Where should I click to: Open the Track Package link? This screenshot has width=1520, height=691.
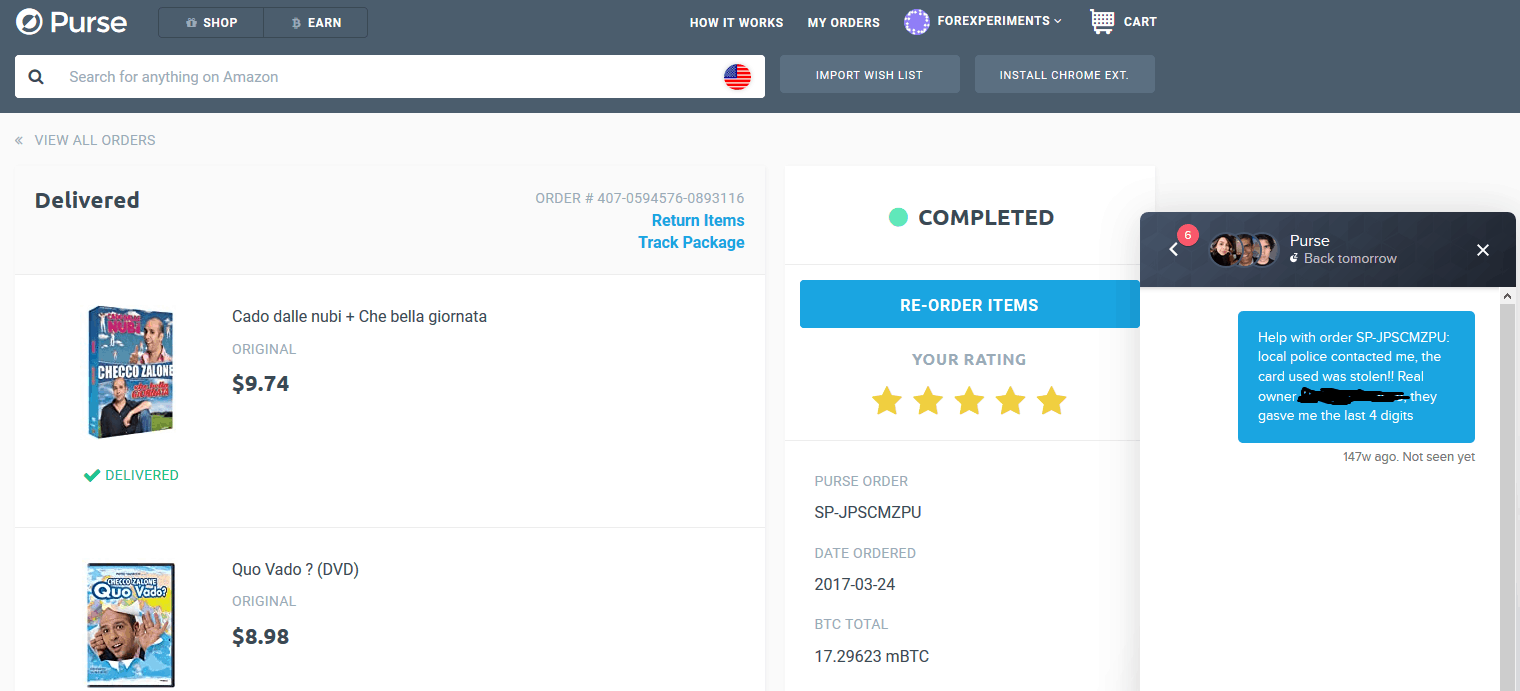[x=691, y=242]
